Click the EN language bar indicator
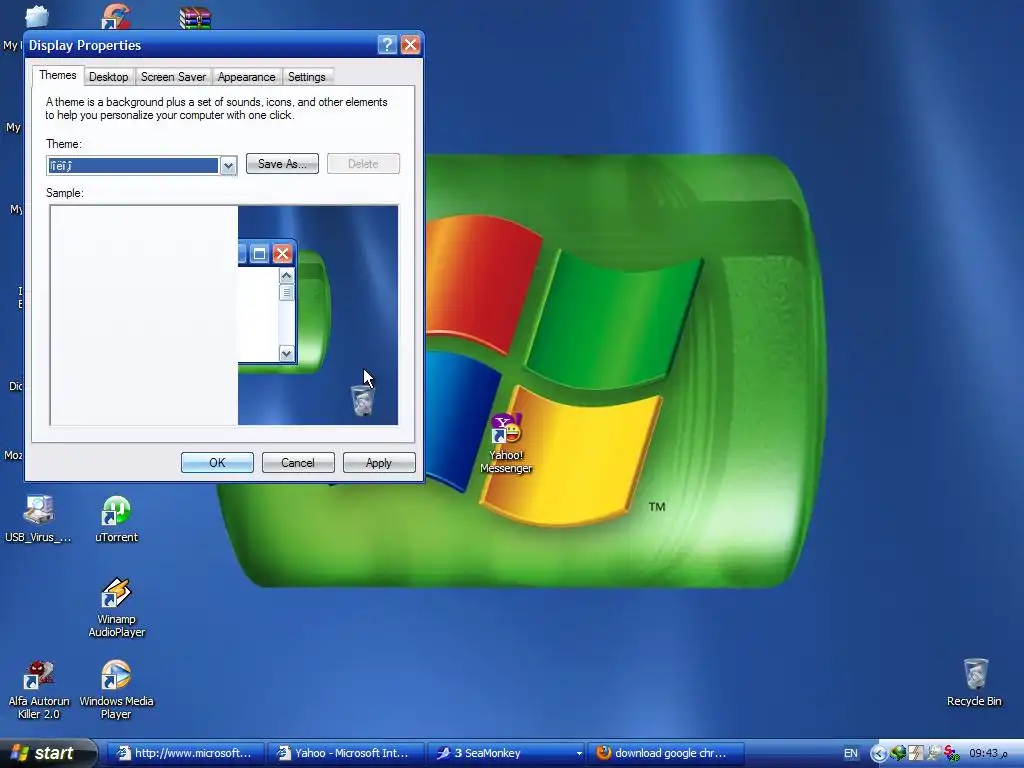Viewport: 1024px width, 768px height. (850, 754)
